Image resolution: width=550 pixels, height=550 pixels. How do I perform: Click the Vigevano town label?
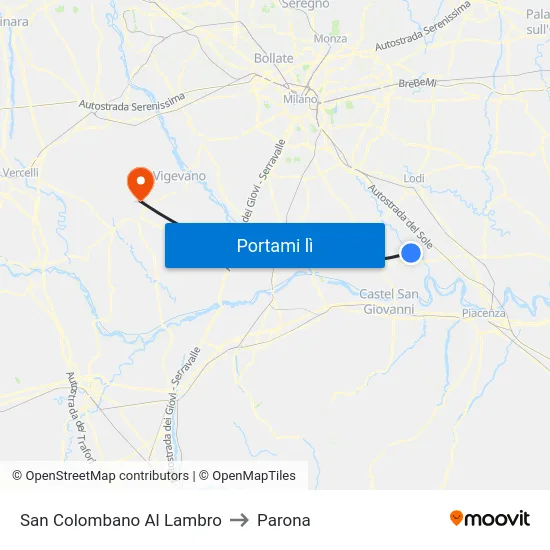point(179,176)
